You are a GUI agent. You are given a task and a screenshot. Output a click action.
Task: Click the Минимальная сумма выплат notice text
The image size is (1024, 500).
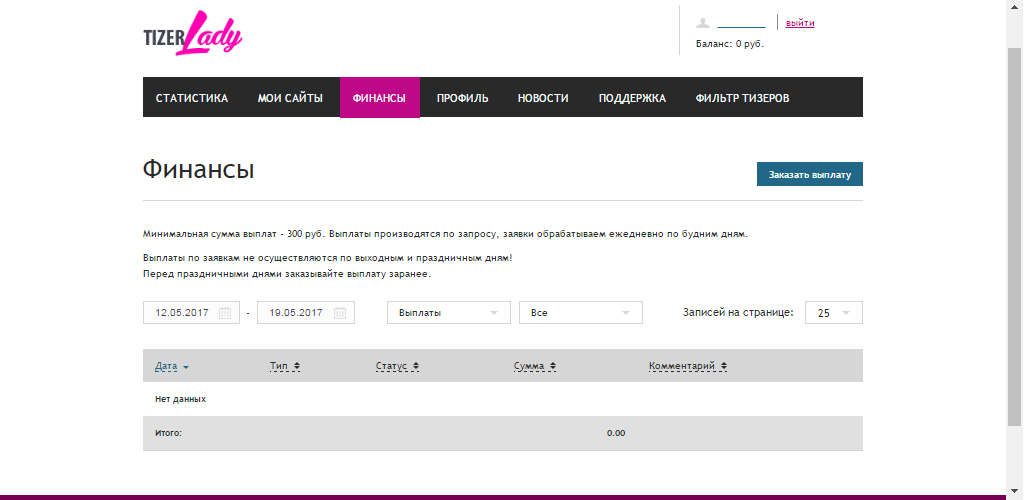(445, 234)
